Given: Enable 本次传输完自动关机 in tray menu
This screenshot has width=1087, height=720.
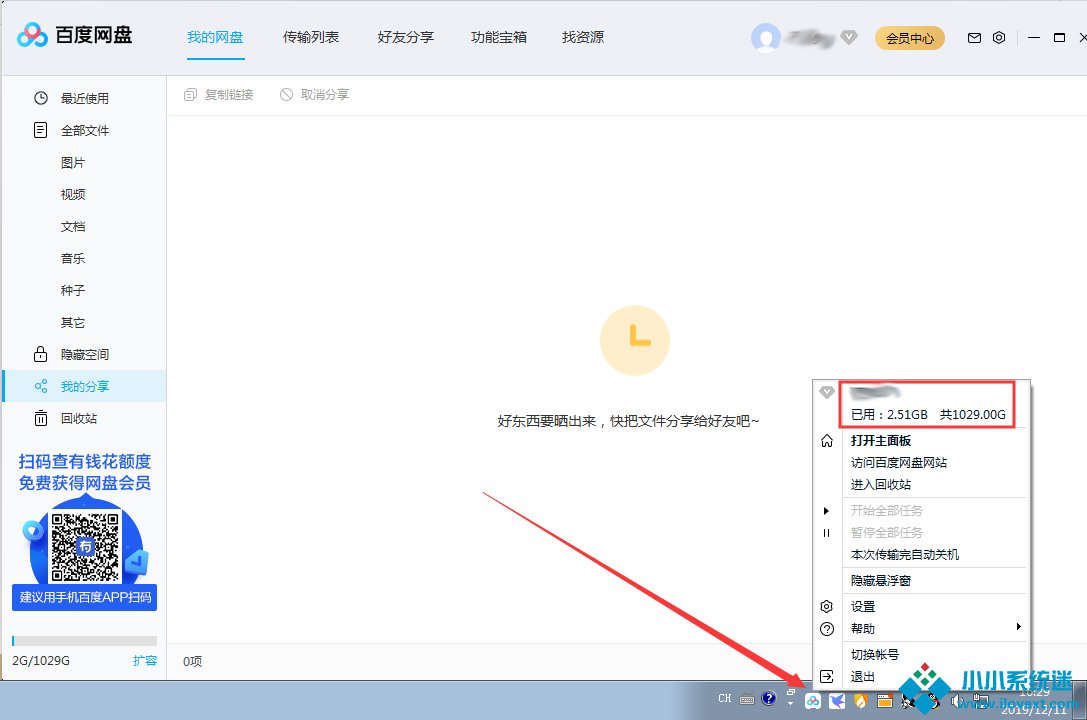Looking at the screenshot, I should point(904,555).
